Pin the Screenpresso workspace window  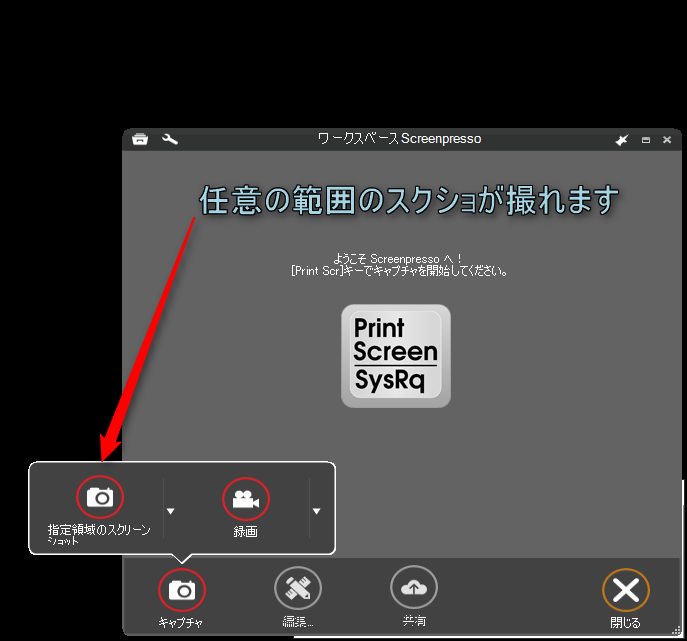click(x=622, y=140)
